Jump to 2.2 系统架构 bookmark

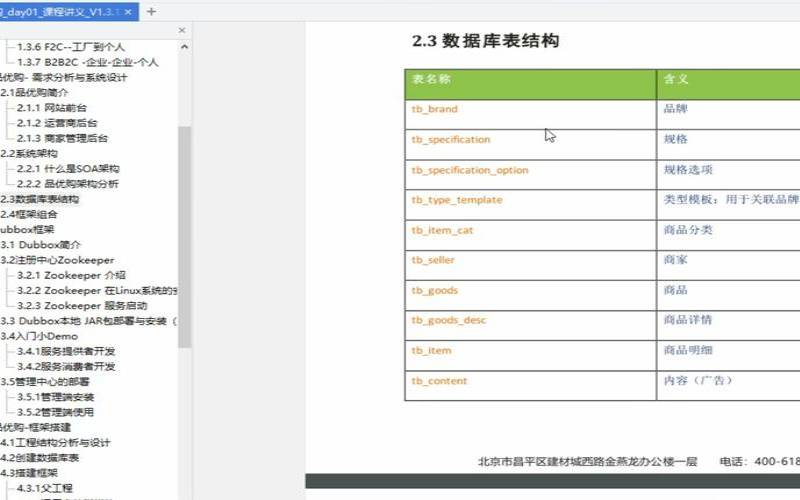point(29,154)
